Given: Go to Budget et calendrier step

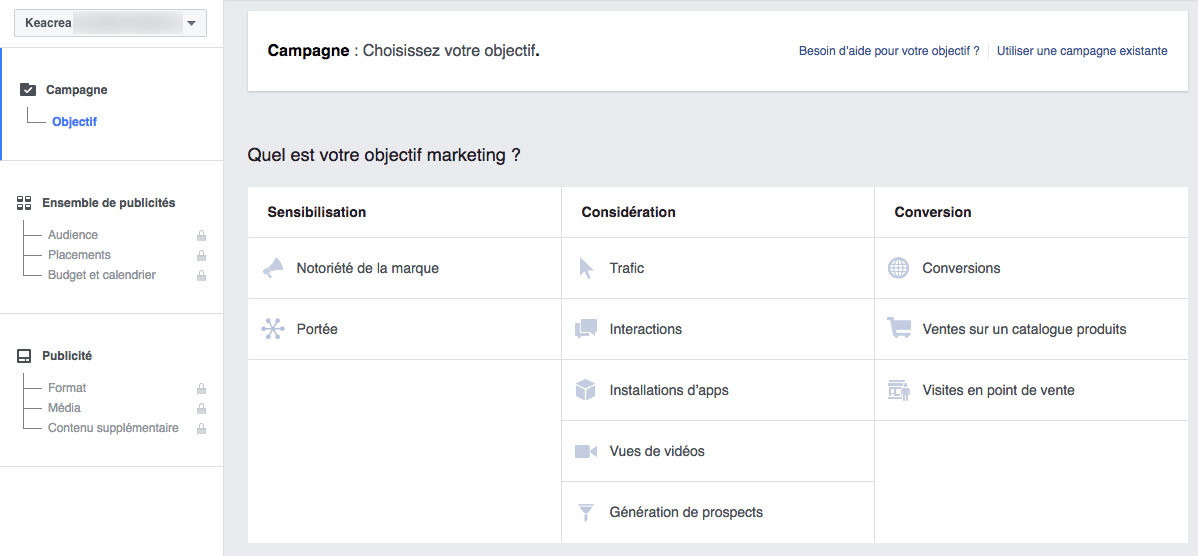Looking at the screenshot, I should click(102, 275).
